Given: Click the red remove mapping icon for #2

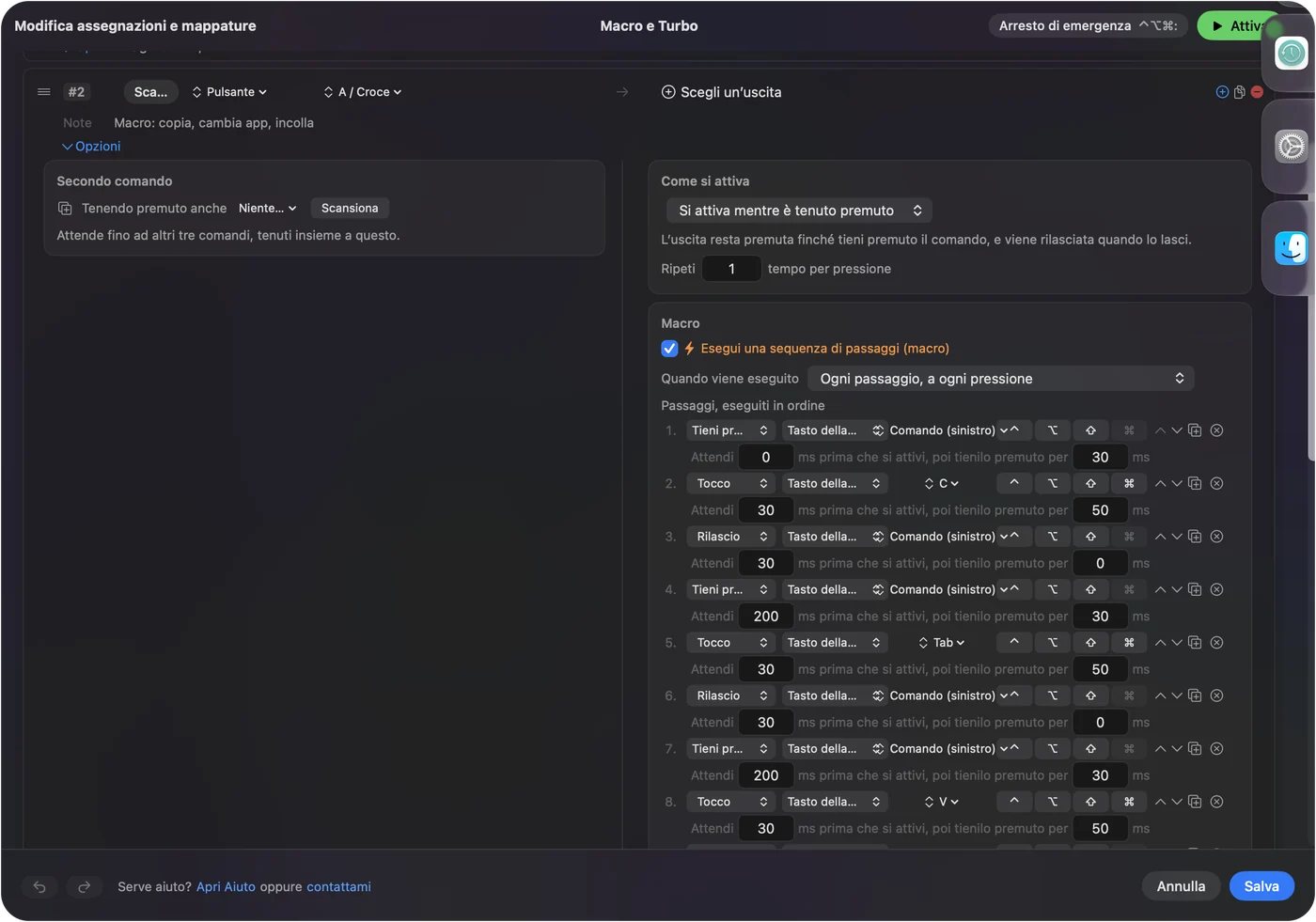Looking at the screenshot, I should [1257, 92].
